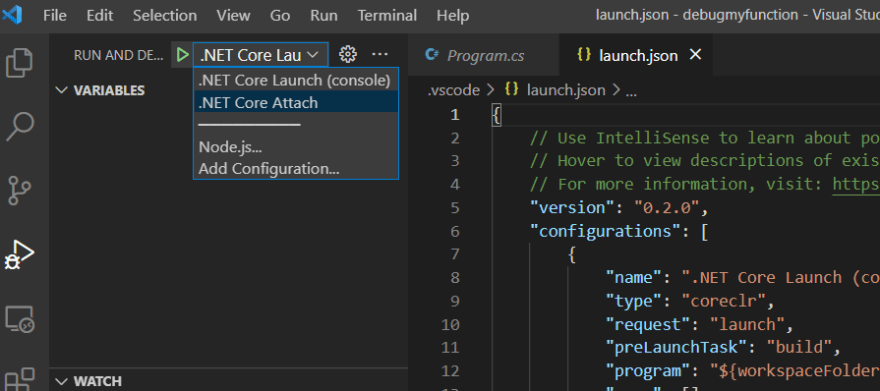Open launch.json via the gear icon

348,54
